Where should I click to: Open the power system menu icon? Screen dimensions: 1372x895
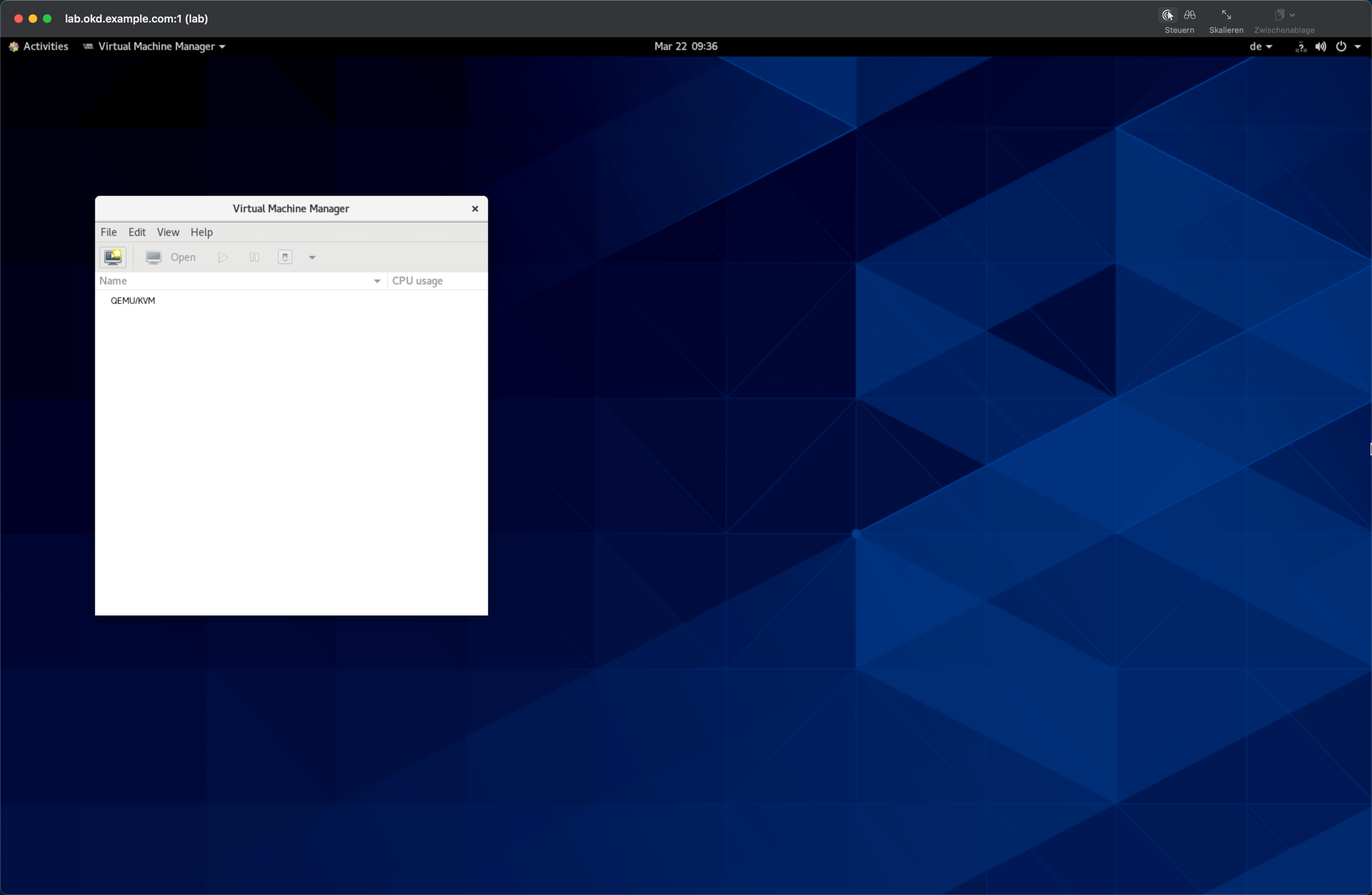click(1341, 47)
